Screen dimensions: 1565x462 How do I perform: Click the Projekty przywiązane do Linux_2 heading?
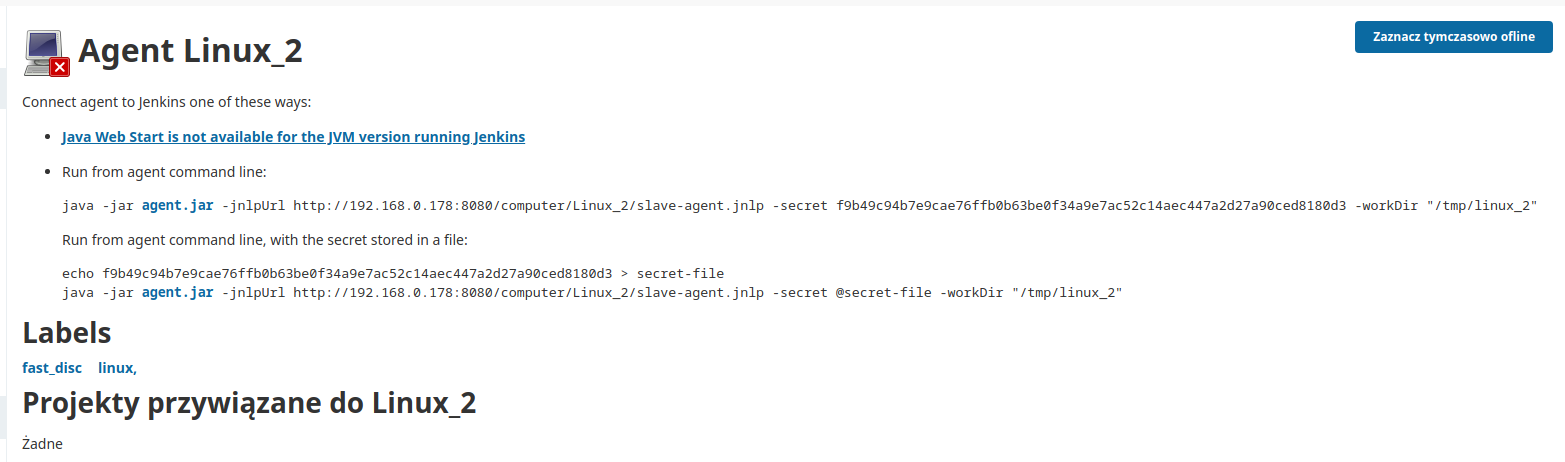coord(249,404)
